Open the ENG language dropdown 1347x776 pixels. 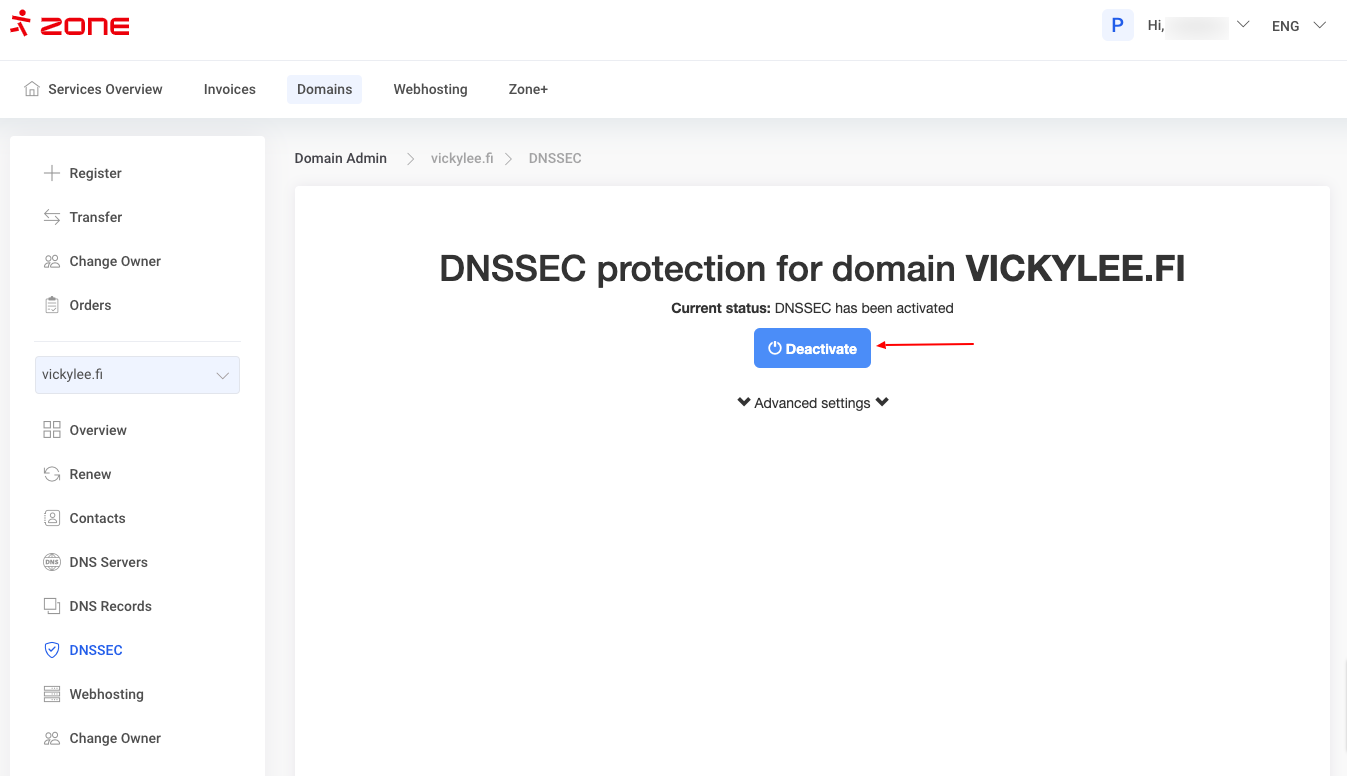pyautogui.click(x=1298, y=26)
